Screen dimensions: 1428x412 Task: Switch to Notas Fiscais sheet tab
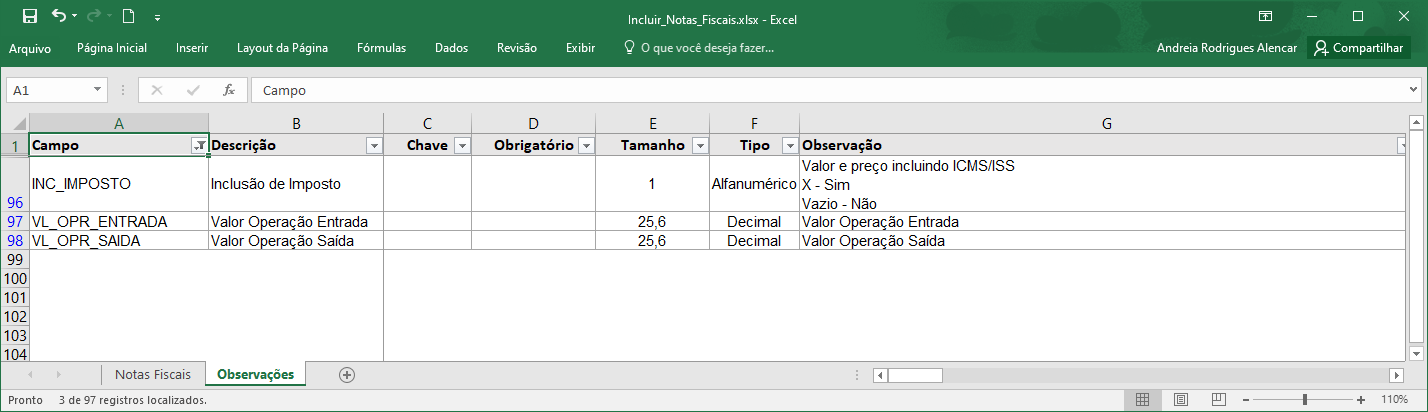coord(153,375)
